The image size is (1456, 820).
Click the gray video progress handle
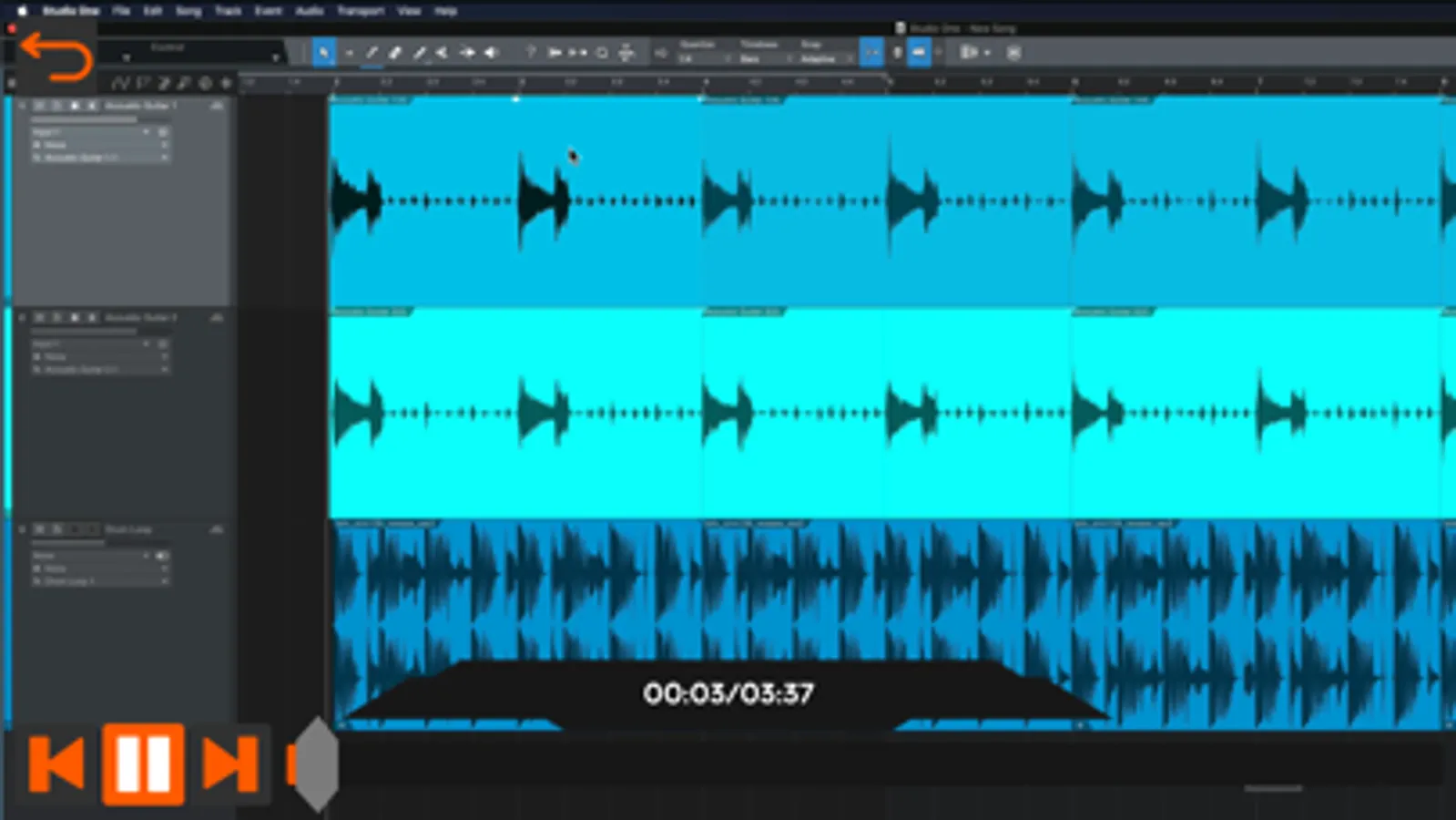pyautogui.click(x=316, y=764)
